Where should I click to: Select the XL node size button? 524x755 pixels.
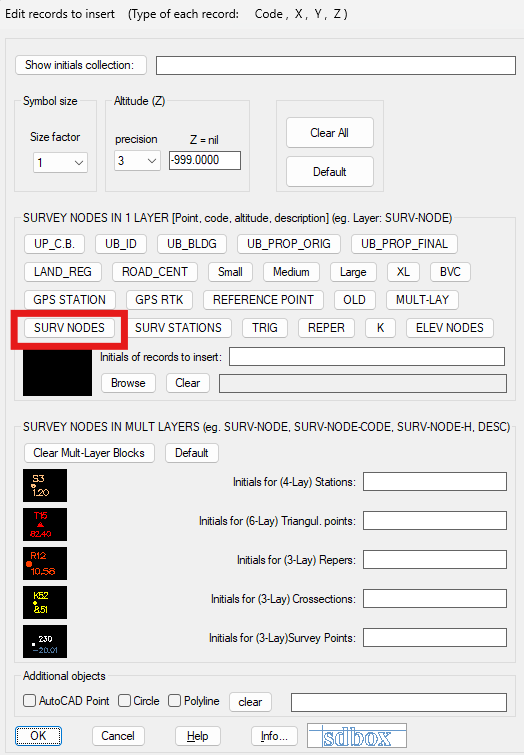[x=403, y=272]
